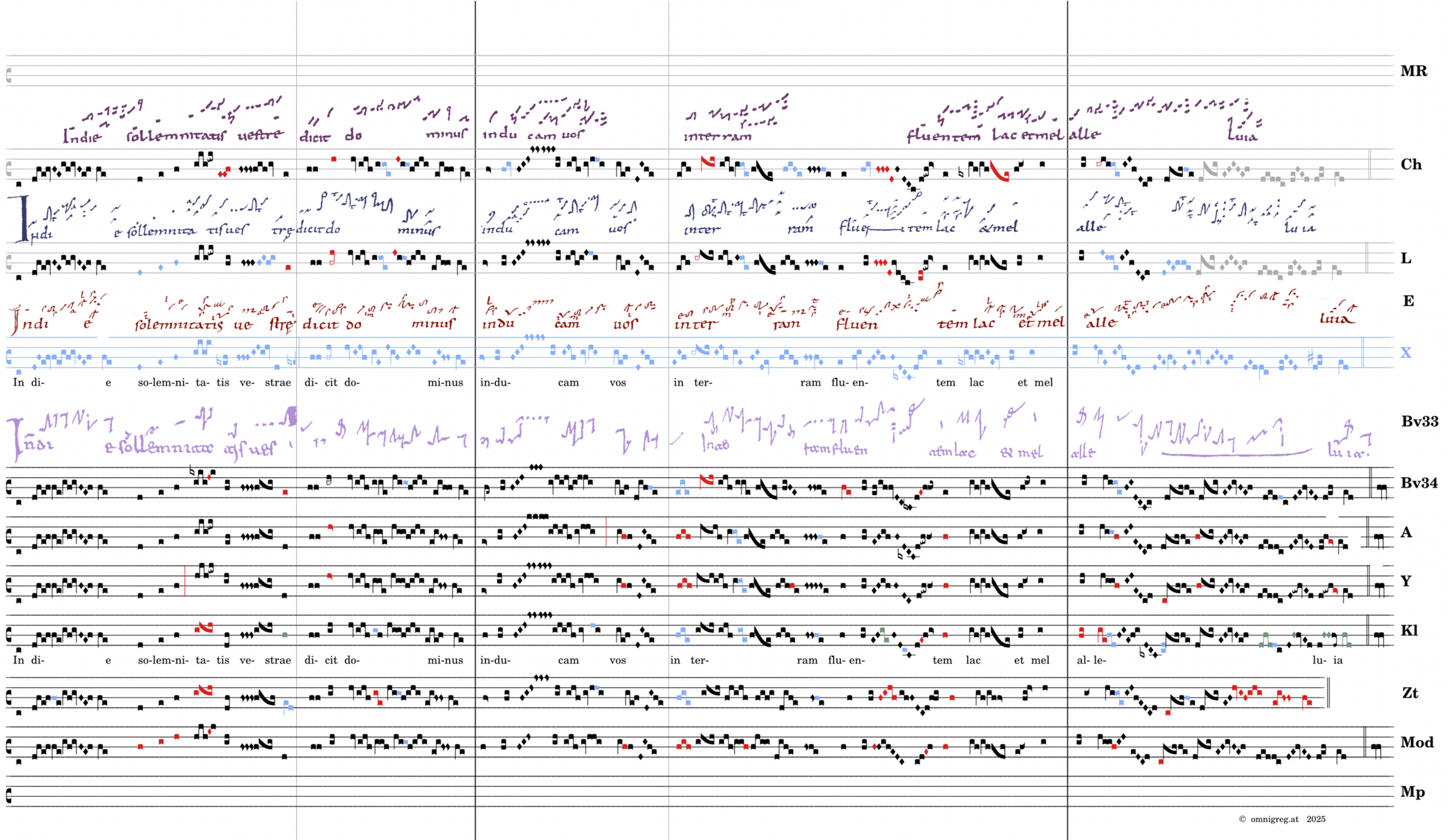Screen dimensions: 1447x840
Task: Select the Kl source label
Action: (x=1409, y=630)
